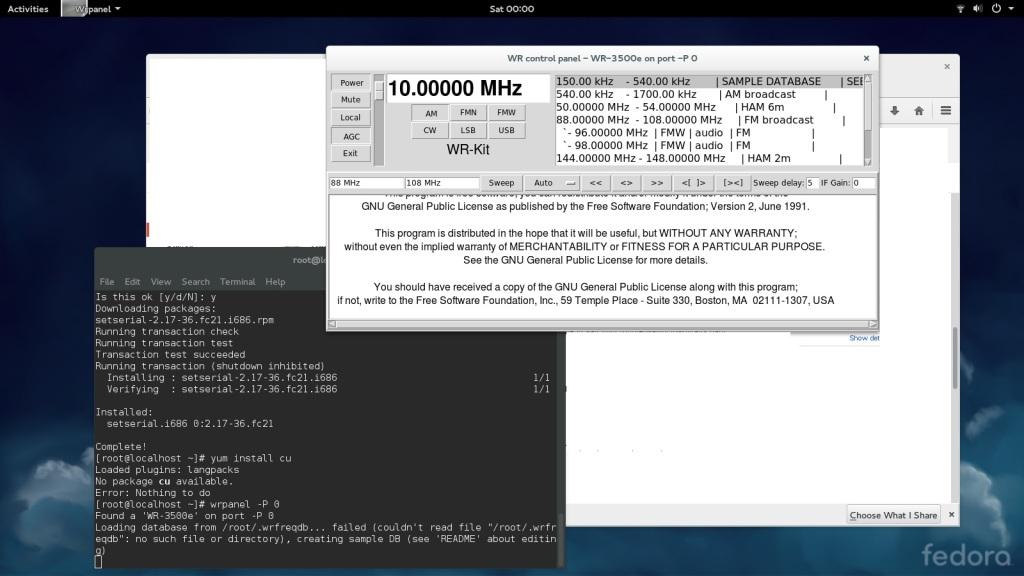The image size is (1024, 576).
Task: Click the << sweep range button
Action: [x=596, y=183]
